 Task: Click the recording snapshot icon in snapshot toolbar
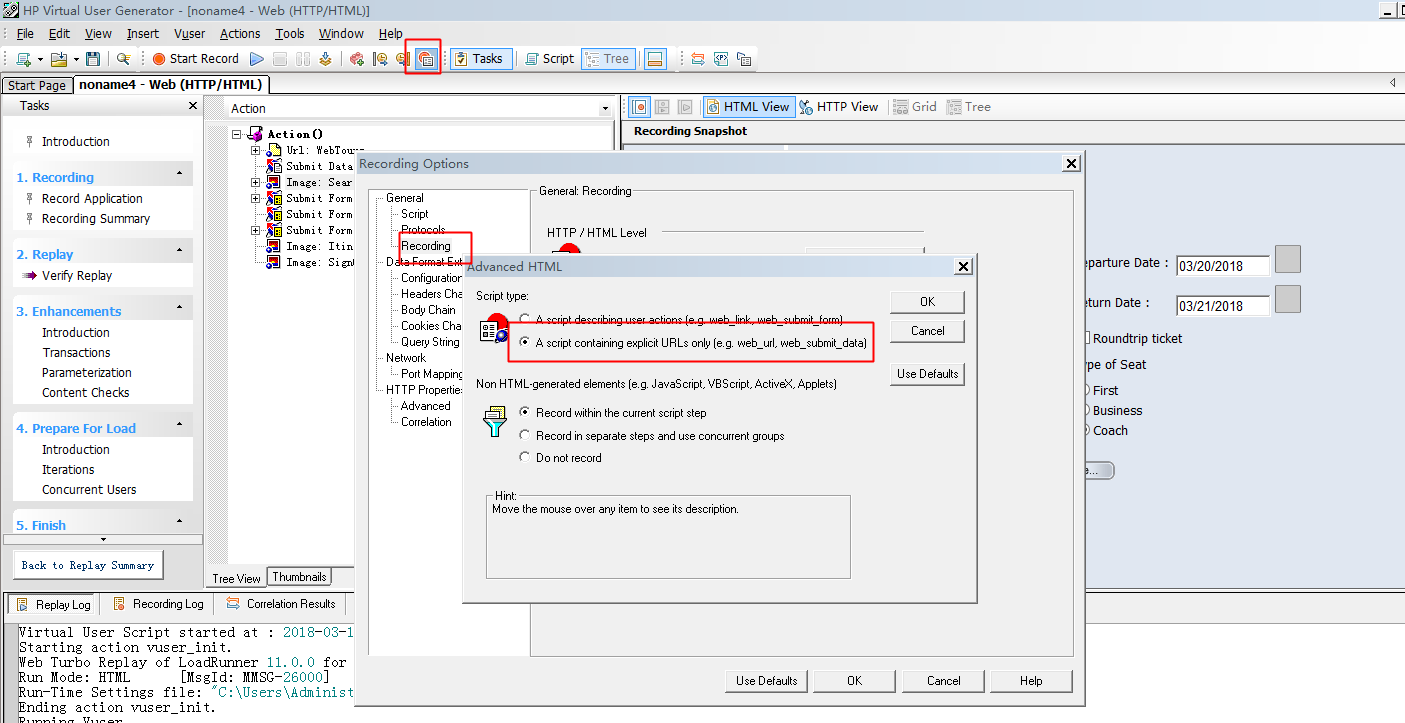pos(640,107)
